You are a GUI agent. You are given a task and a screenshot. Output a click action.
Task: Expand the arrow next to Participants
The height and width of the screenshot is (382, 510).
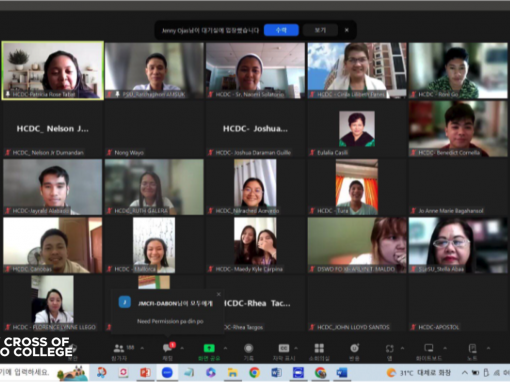point(142,348)
